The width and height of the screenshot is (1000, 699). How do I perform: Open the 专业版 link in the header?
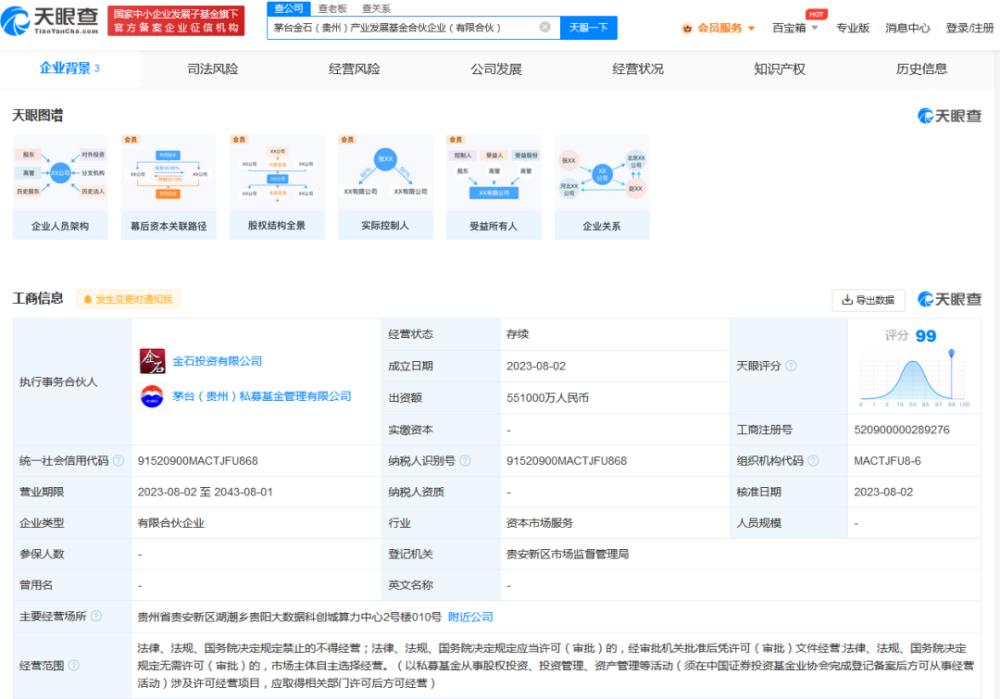853,28
